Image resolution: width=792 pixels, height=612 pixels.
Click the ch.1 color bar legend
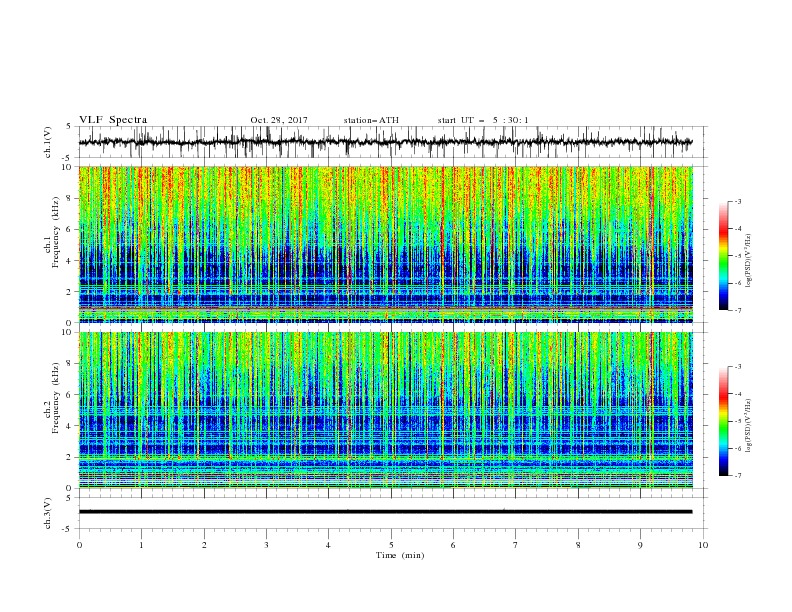[x=723, y=256]
